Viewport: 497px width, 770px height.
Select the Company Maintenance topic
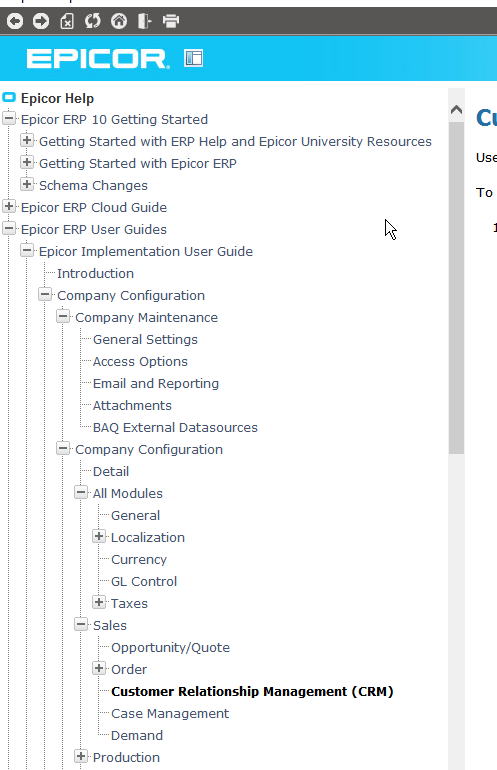click(x=146, y=317)
